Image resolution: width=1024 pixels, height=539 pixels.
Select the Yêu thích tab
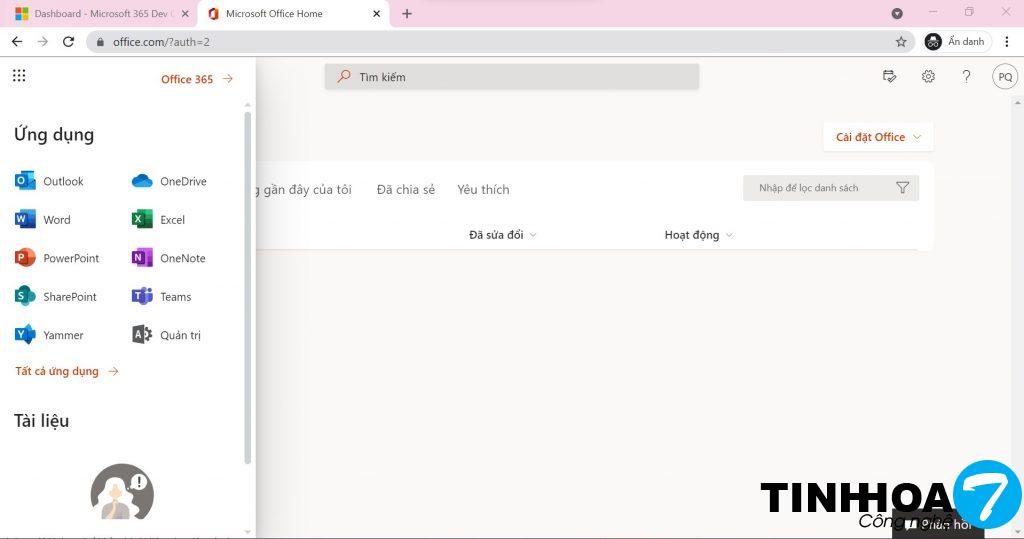483,189
